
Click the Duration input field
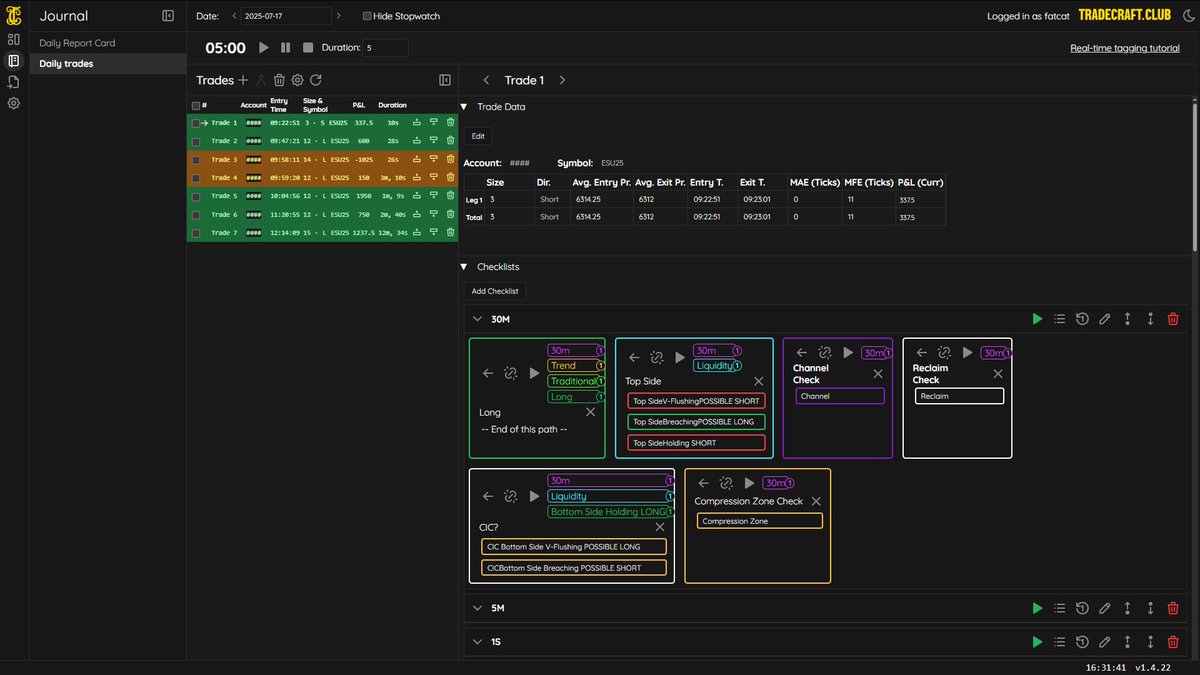point(386,47)
